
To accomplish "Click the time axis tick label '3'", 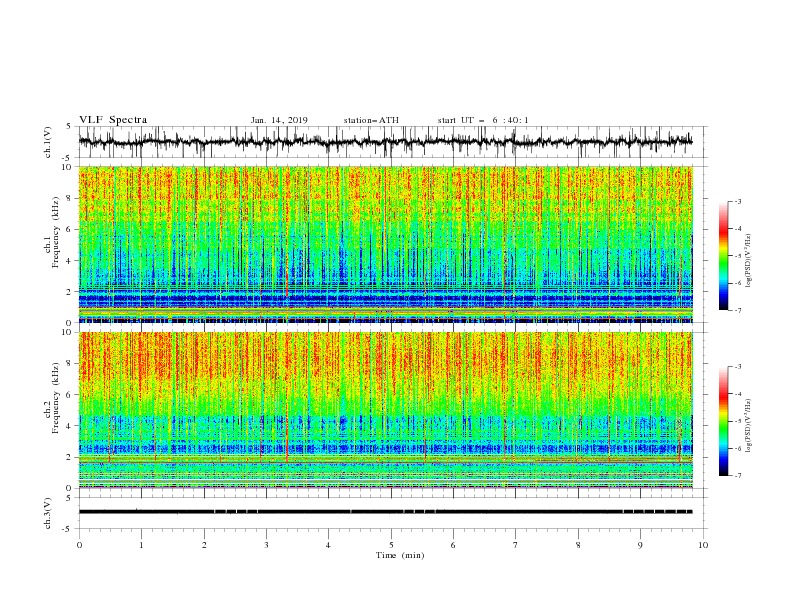I will pos(266,545).
